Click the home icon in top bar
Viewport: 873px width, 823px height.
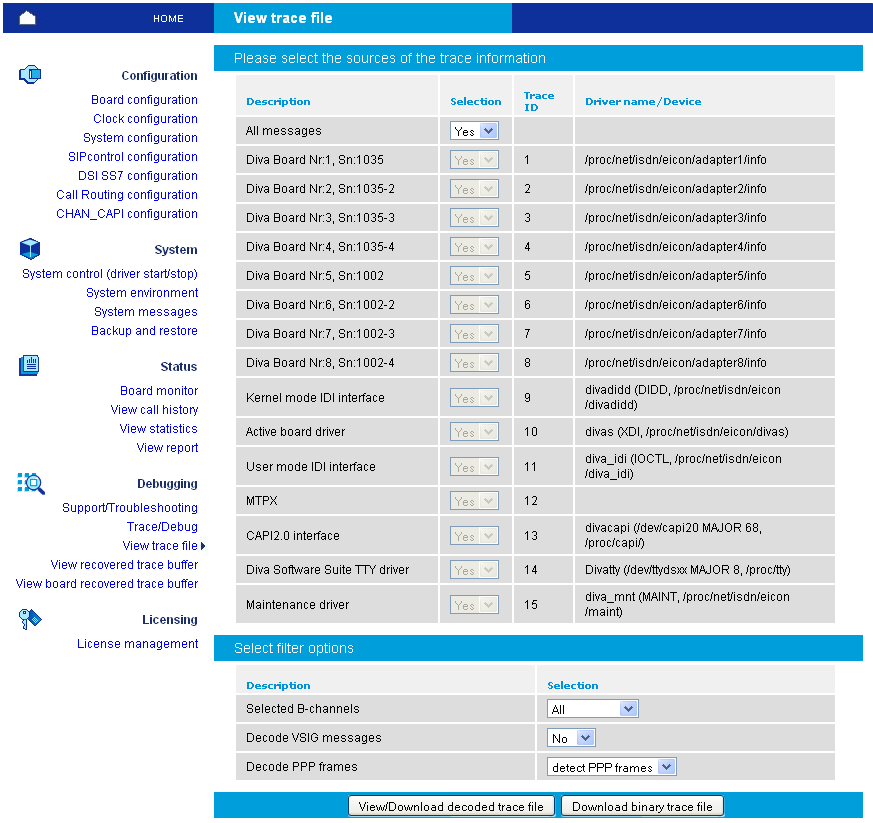coord(27,18)
